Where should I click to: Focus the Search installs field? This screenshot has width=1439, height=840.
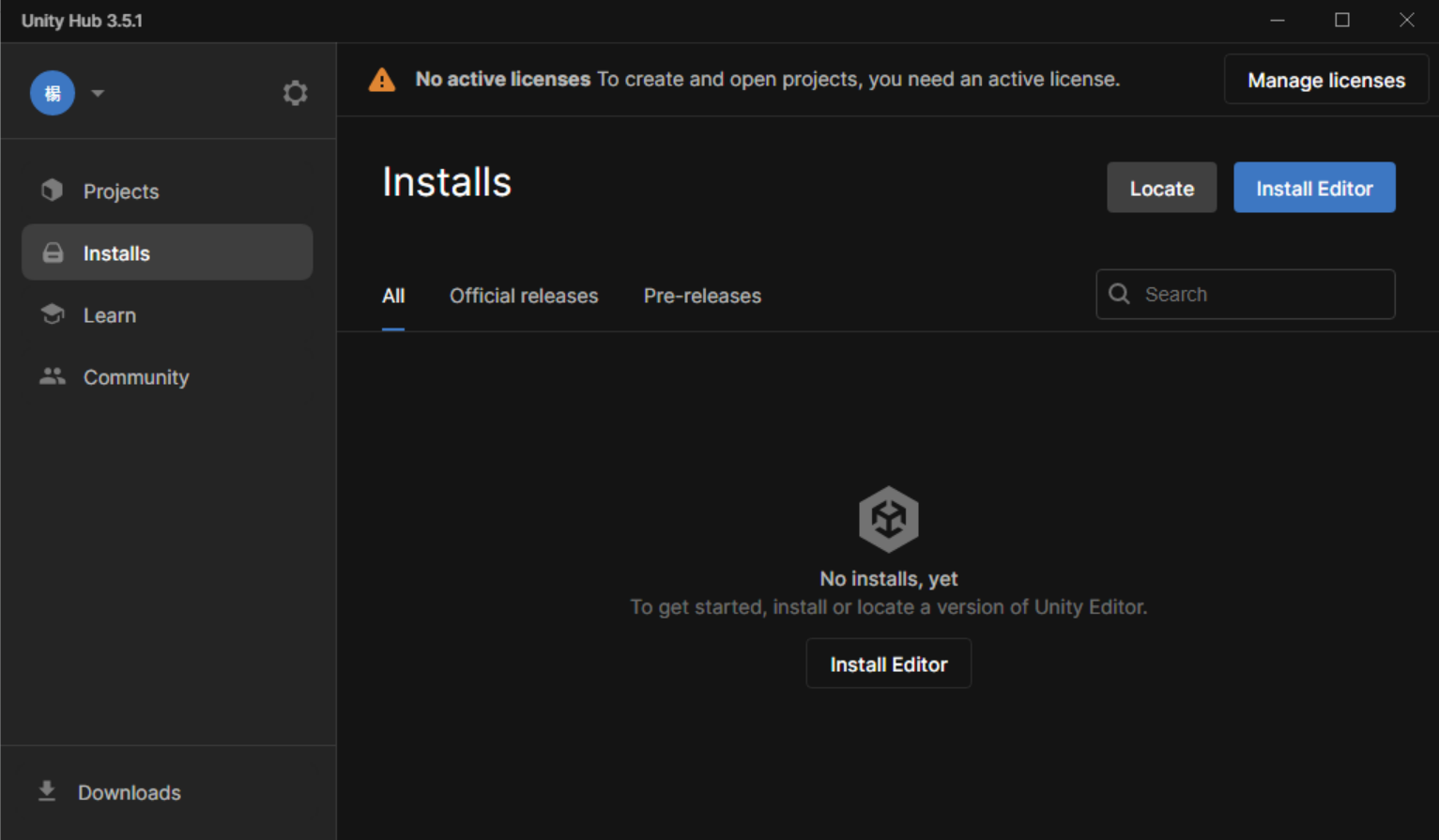tap(1246, 294)
